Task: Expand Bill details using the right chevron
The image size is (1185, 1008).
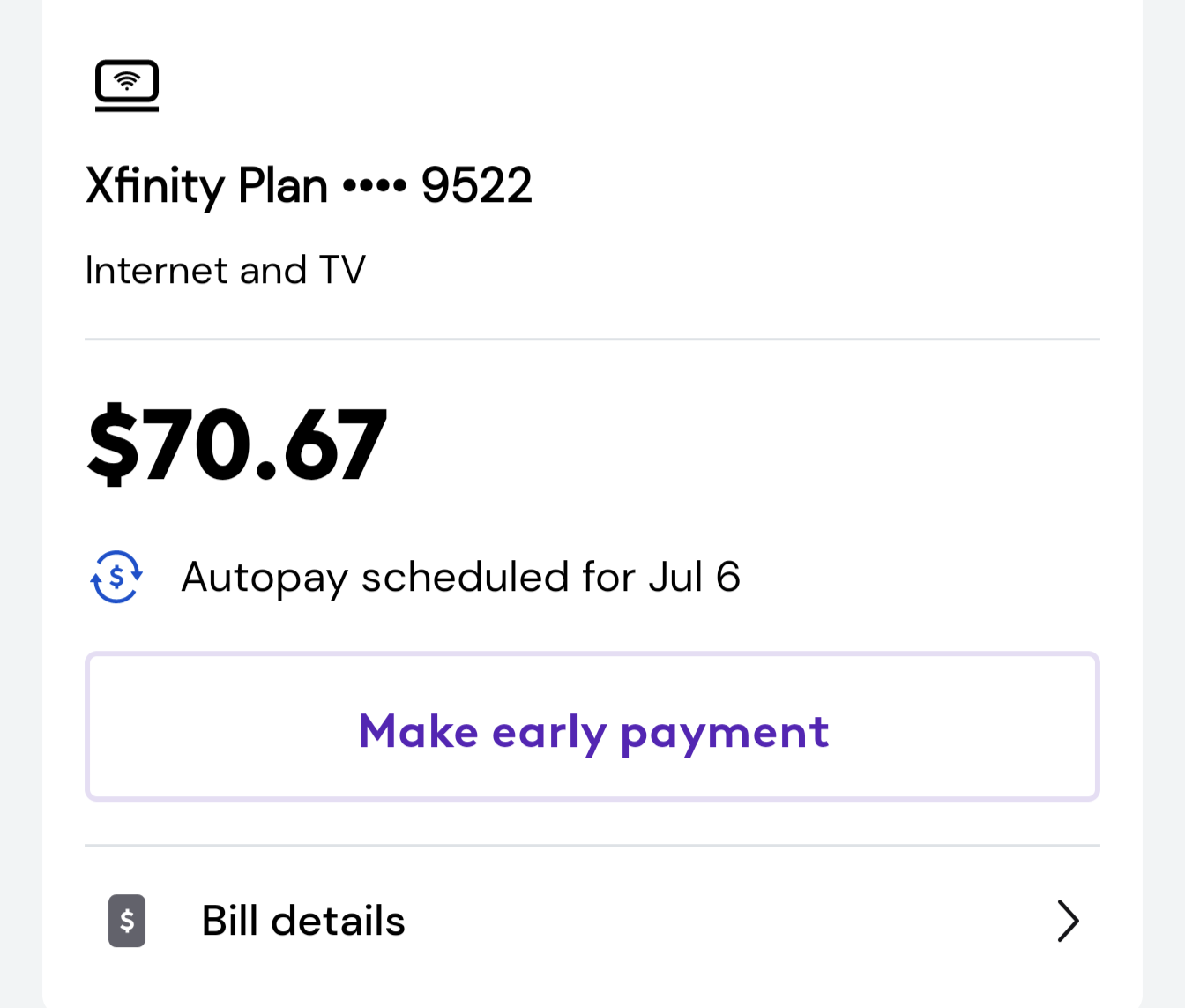Action: [1068, 921]
